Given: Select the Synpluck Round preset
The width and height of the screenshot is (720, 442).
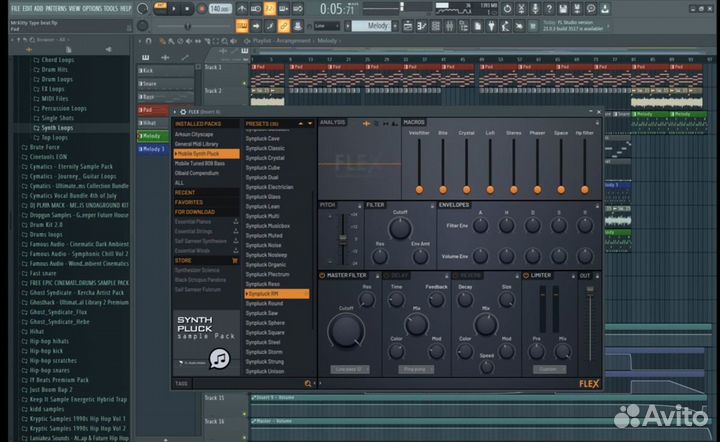Looking at the screenshot, I should pos(265,303).
